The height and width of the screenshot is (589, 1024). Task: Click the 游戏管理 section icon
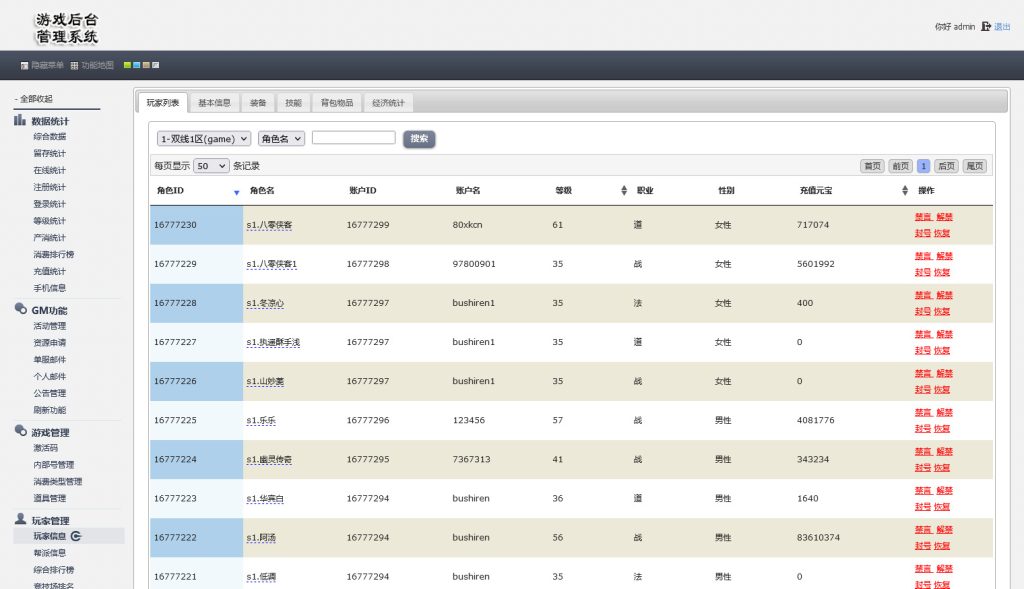[x=20, y=431]
